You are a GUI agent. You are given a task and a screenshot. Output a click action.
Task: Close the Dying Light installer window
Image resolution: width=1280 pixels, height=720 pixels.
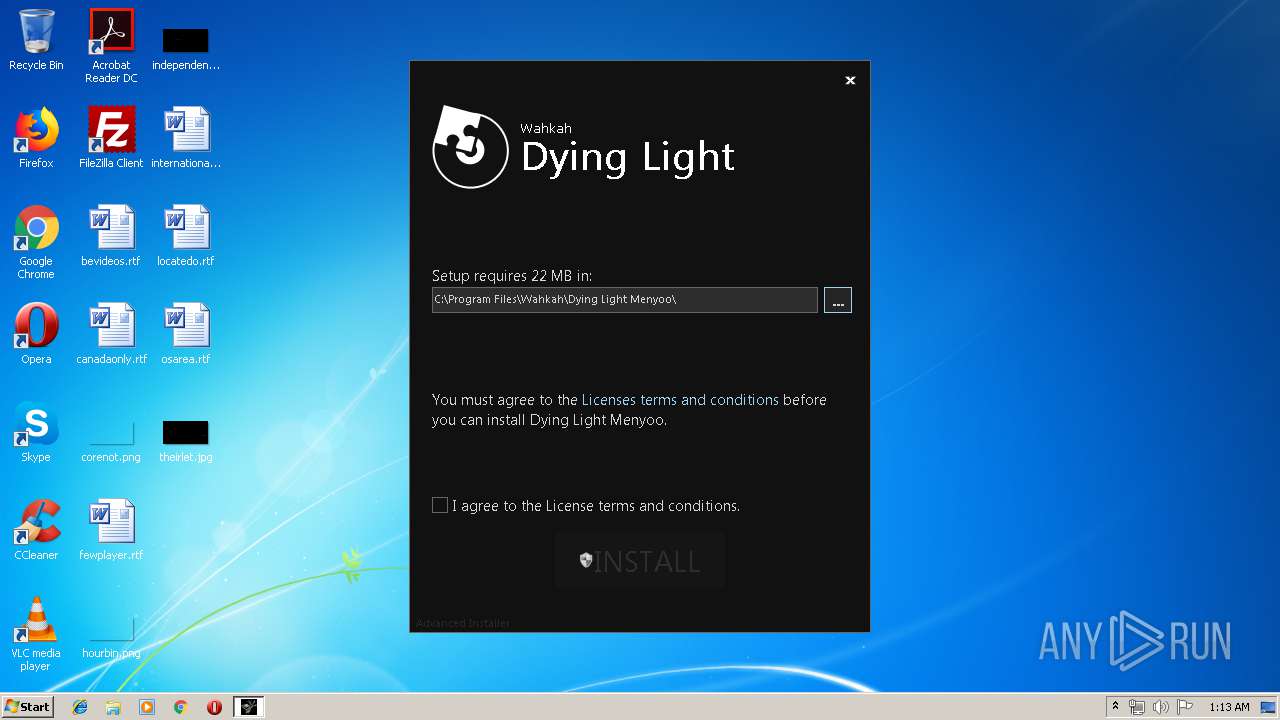[x=850, y=80]
